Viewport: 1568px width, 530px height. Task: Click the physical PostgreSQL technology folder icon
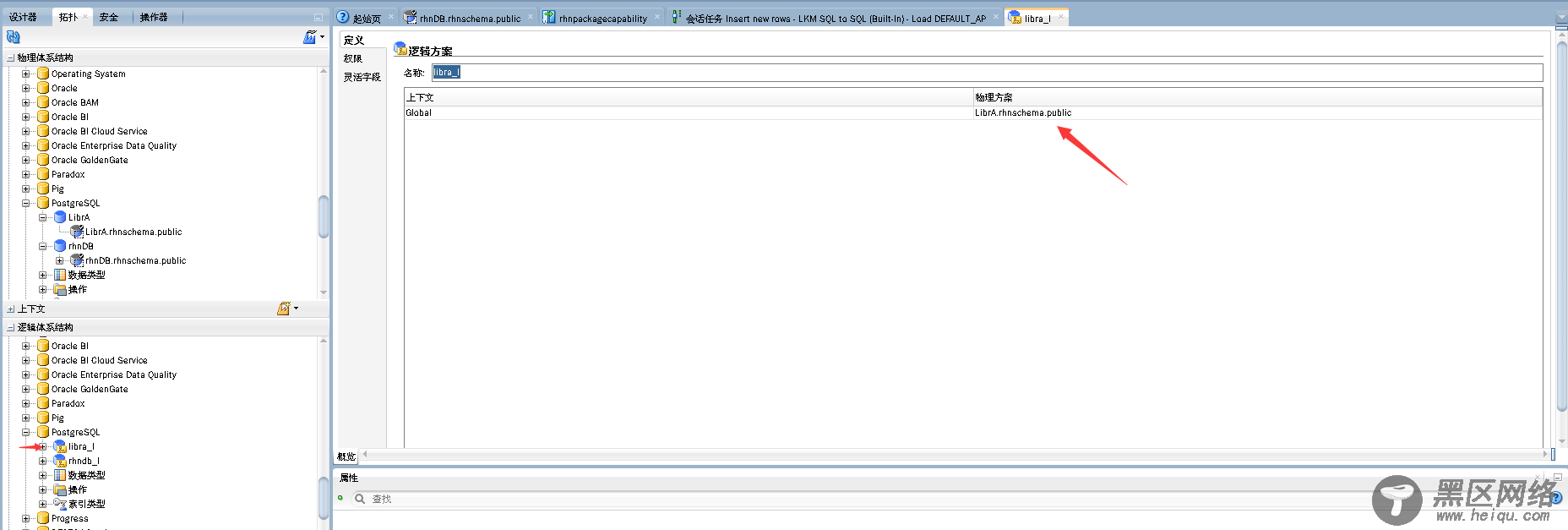pyautogui.click(x=43, y=203)
